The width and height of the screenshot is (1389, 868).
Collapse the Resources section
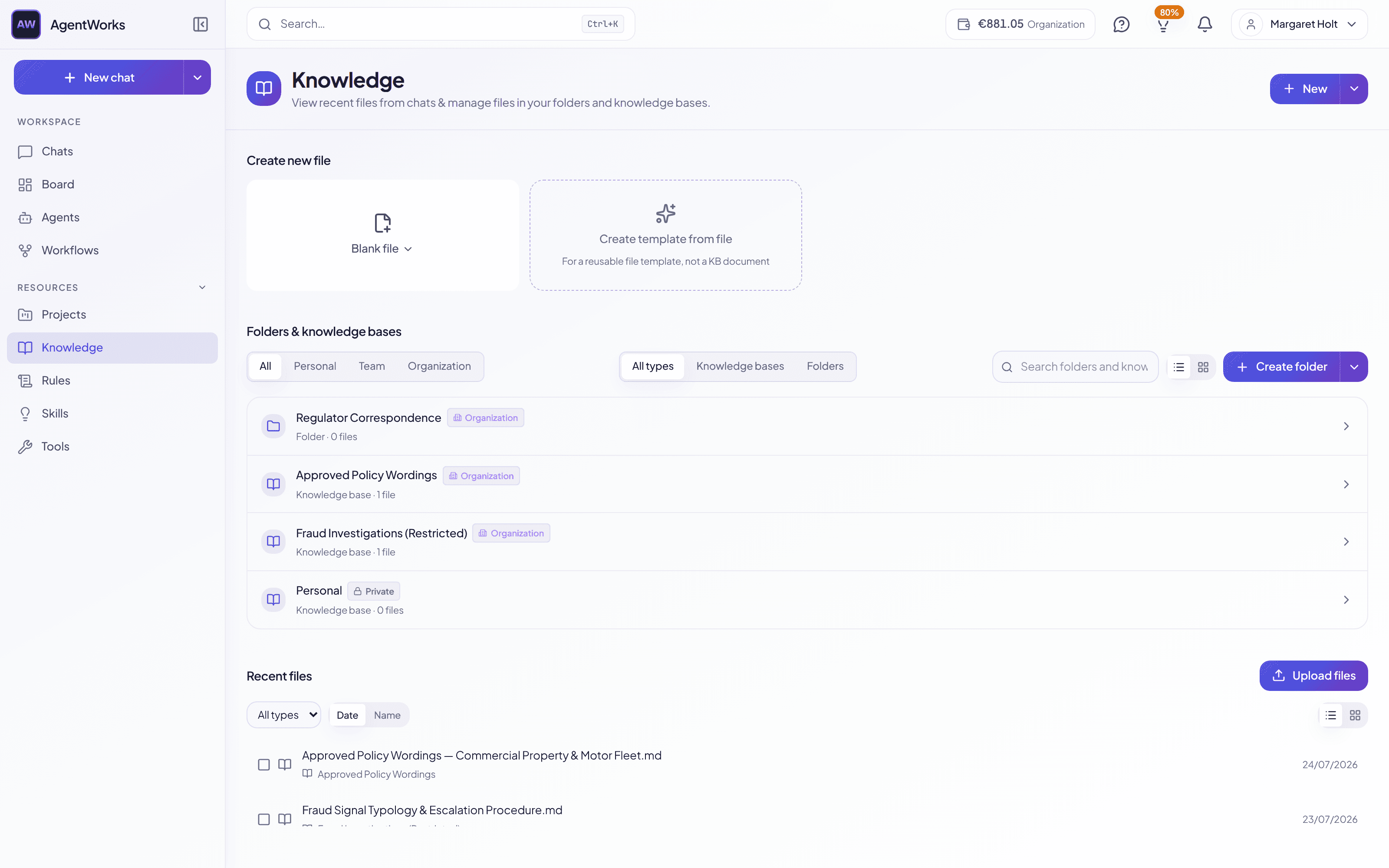coord(202,288)
